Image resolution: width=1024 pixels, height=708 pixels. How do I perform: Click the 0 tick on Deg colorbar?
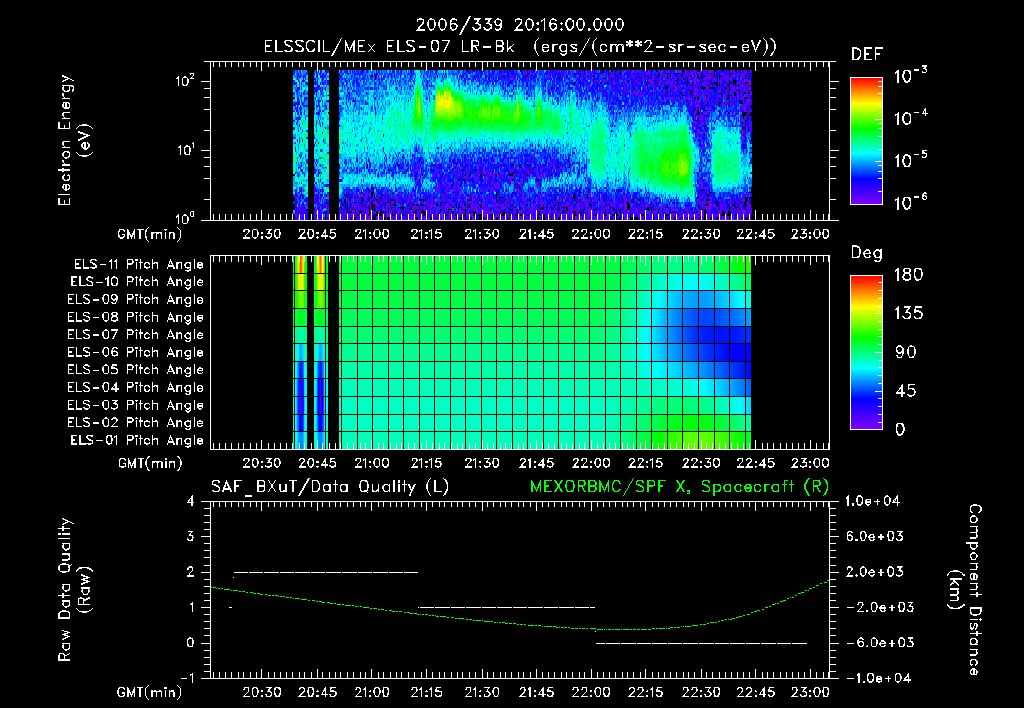tap(900, 430)
